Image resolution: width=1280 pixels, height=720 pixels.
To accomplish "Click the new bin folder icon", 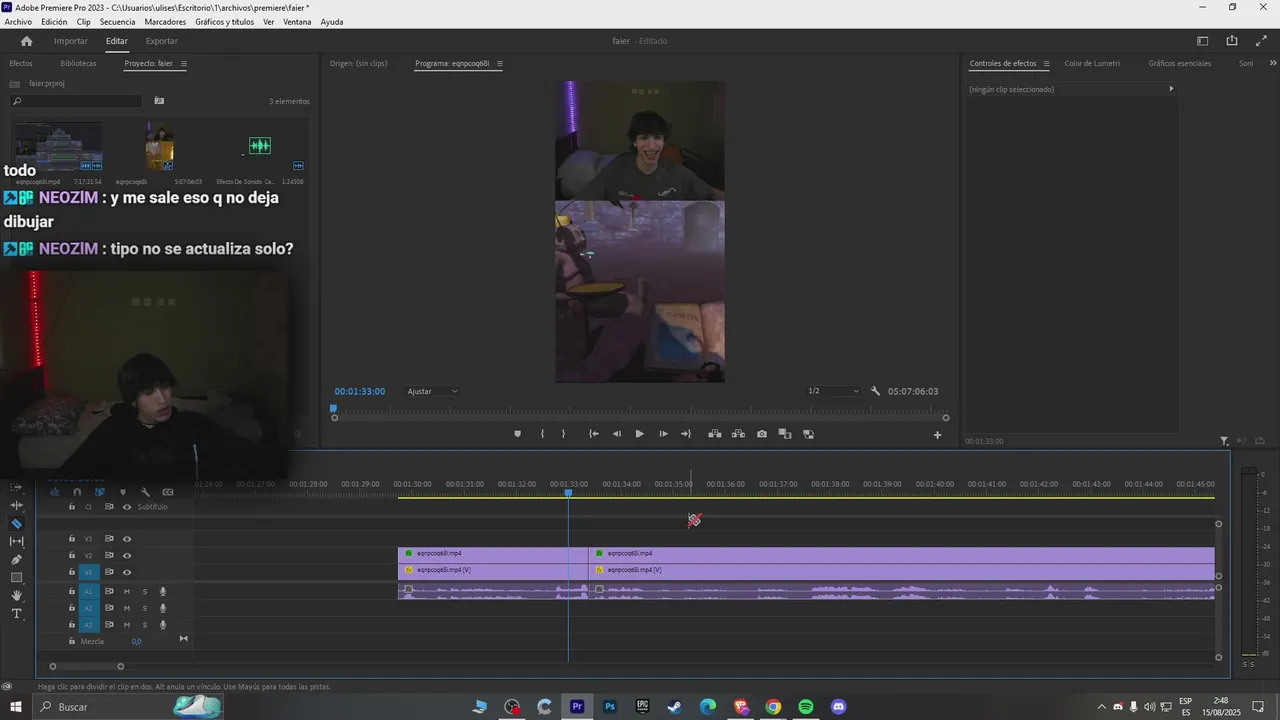I will 159,101.
